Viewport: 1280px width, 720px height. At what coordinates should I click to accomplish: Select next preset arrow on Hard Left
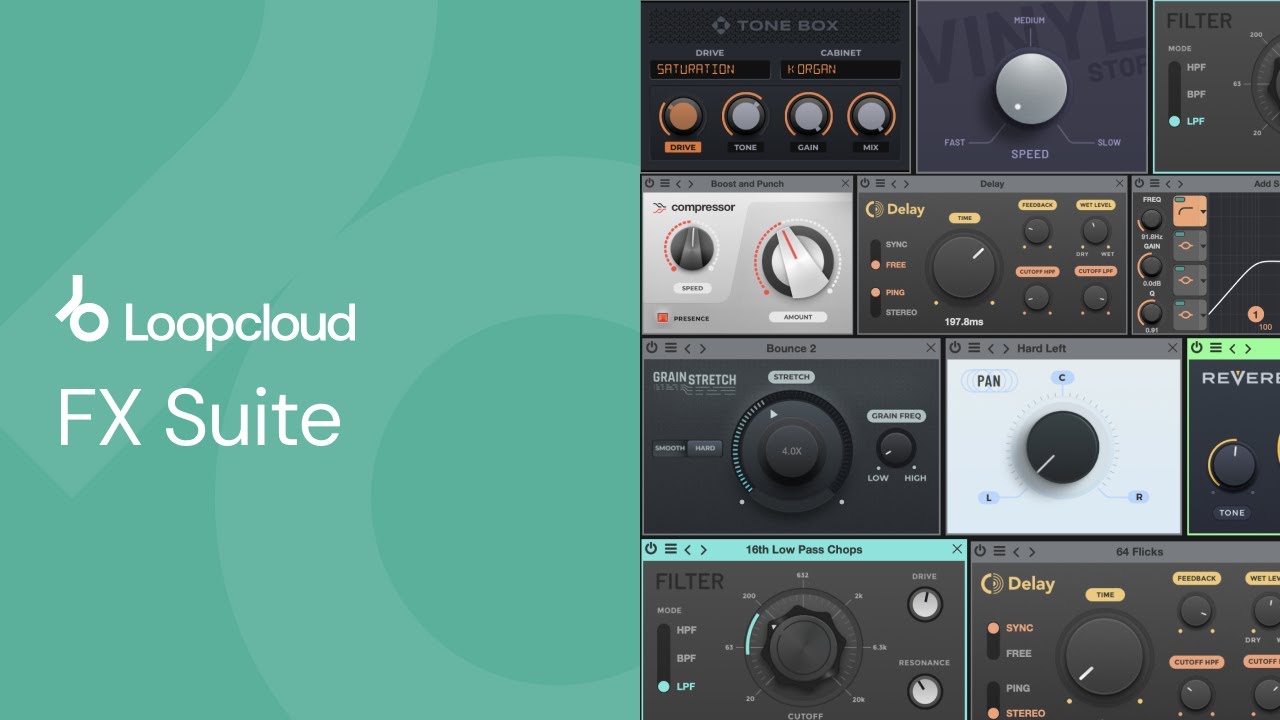tap(1007, 348)
